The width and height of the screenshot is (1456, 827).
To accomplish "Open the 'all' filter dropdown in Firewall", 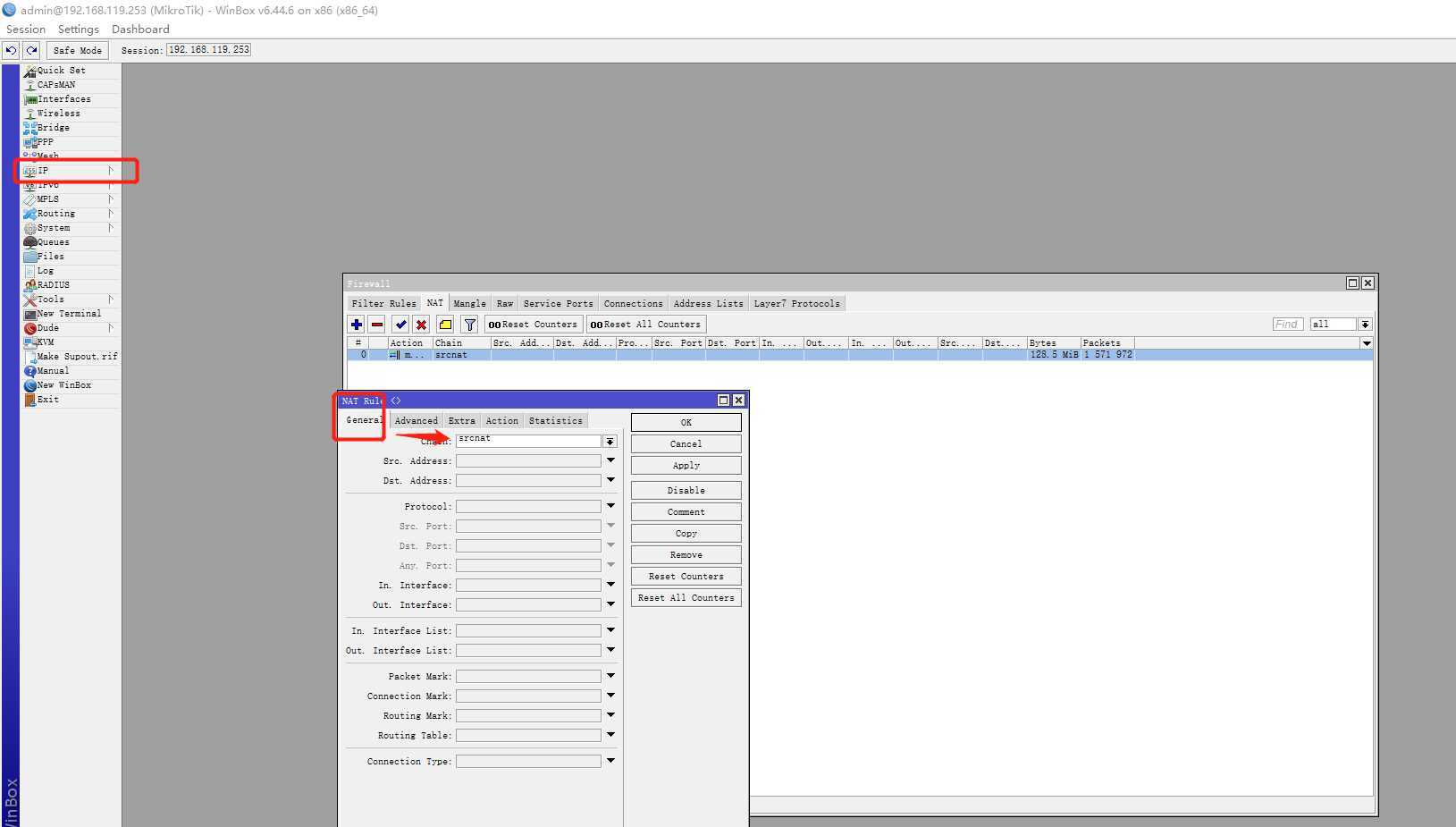I will point(1365,325).
